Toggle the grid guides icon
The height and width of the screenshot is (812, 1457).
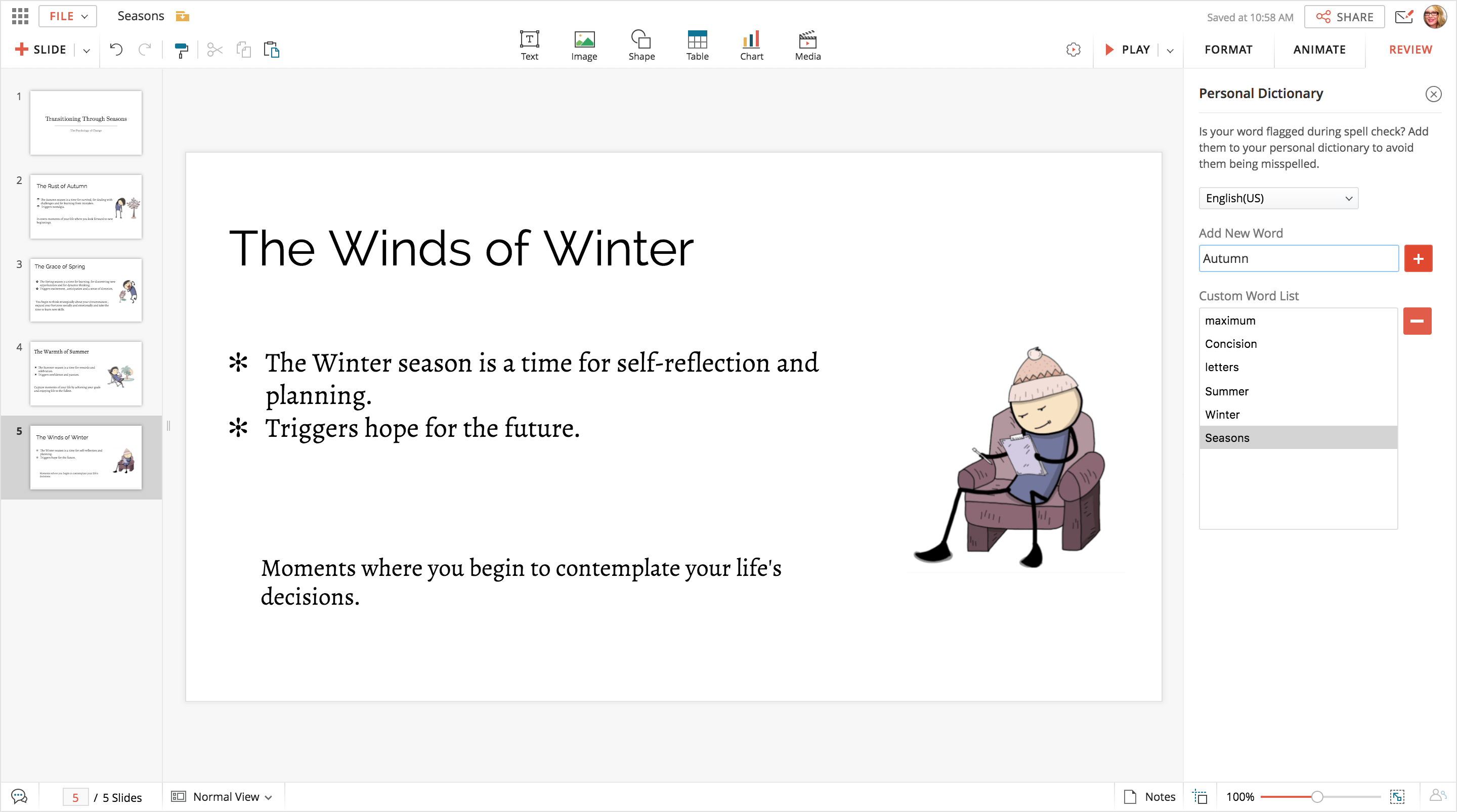pyautogui.click(x=1199, y=796)
